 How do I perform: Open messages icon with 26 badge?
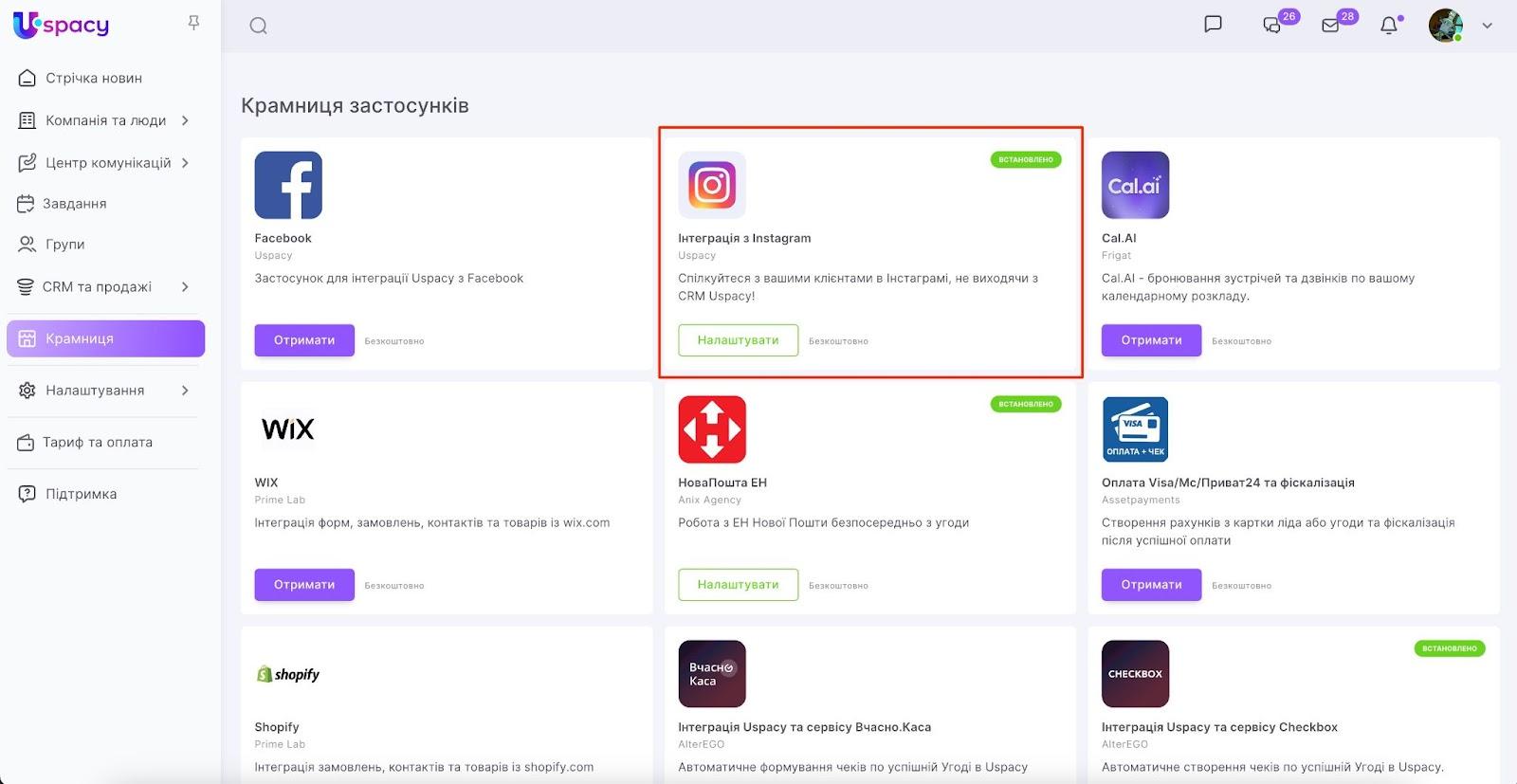(x=1272, y=26)
